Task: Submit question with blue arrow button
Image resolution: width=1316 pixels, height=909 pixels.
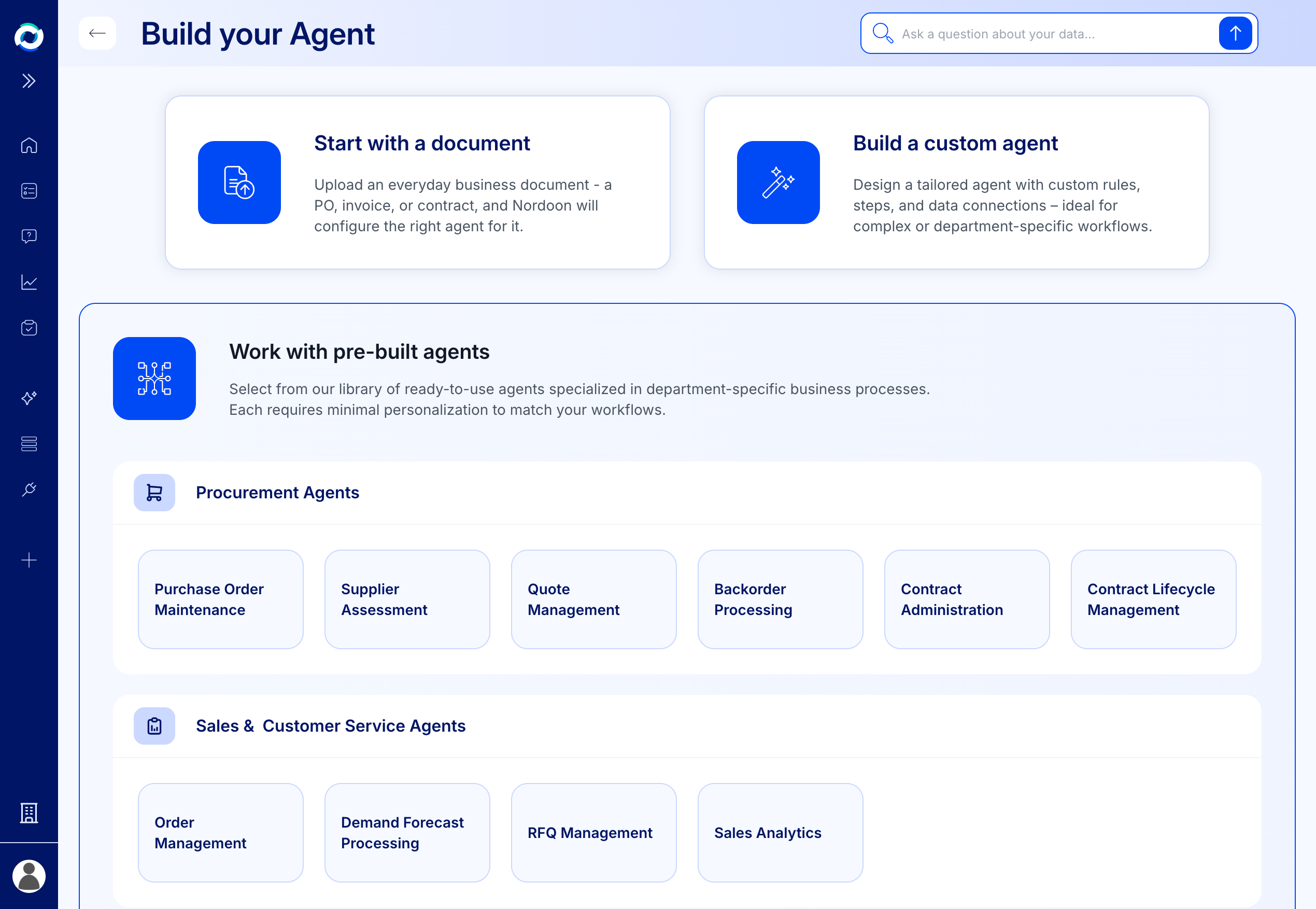Action: click(1235, 34)
